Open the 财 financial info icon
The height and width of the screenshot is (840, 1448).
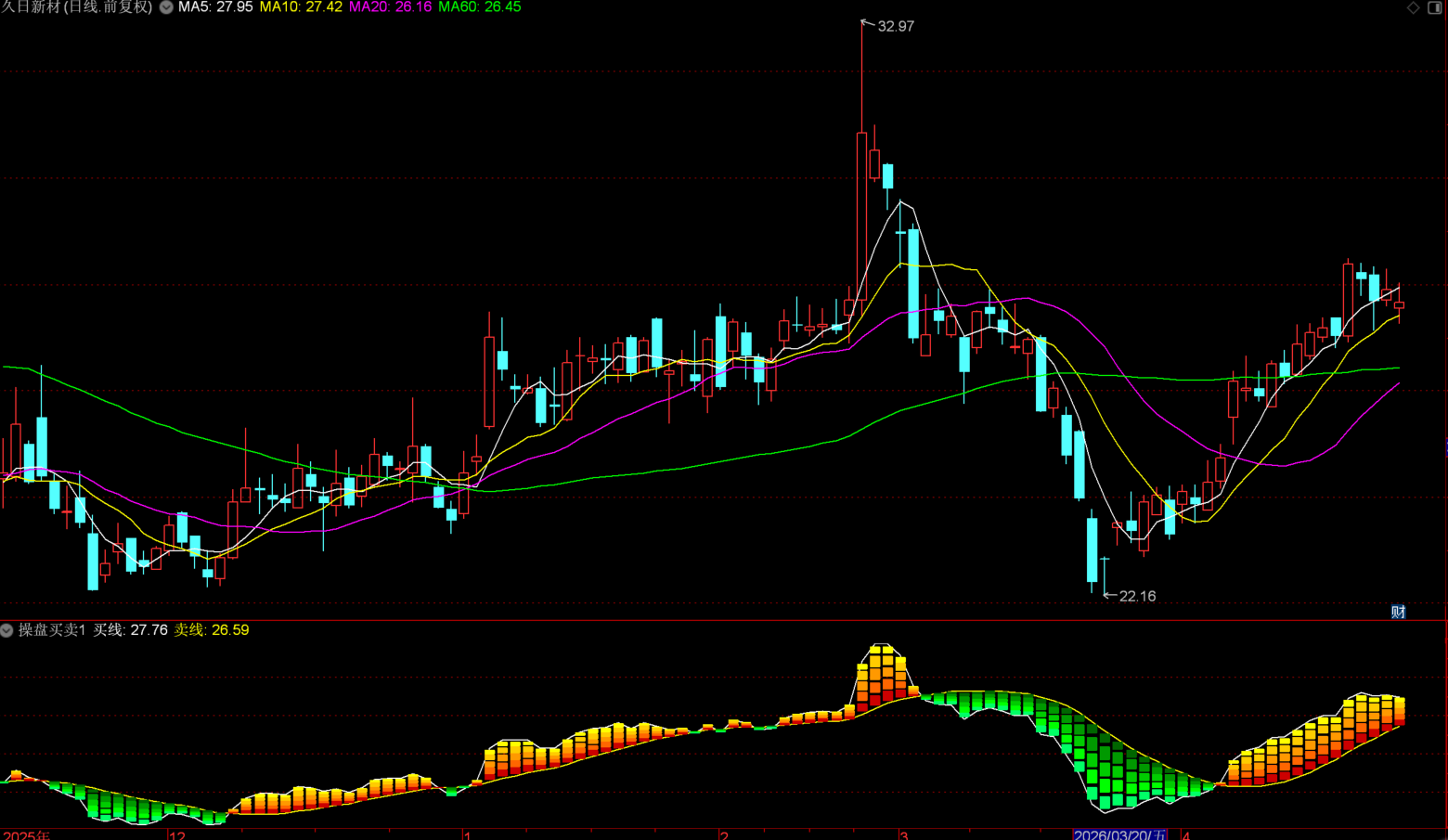click(x=1398, y=612)
